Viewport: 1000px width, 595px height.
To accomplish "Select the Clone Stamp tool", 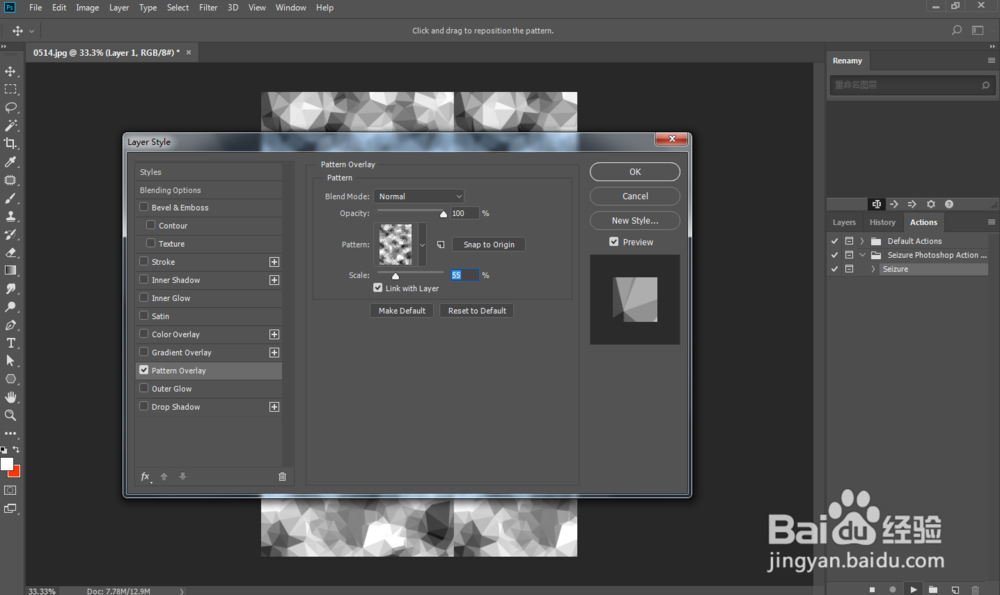I will pos(10,216).
